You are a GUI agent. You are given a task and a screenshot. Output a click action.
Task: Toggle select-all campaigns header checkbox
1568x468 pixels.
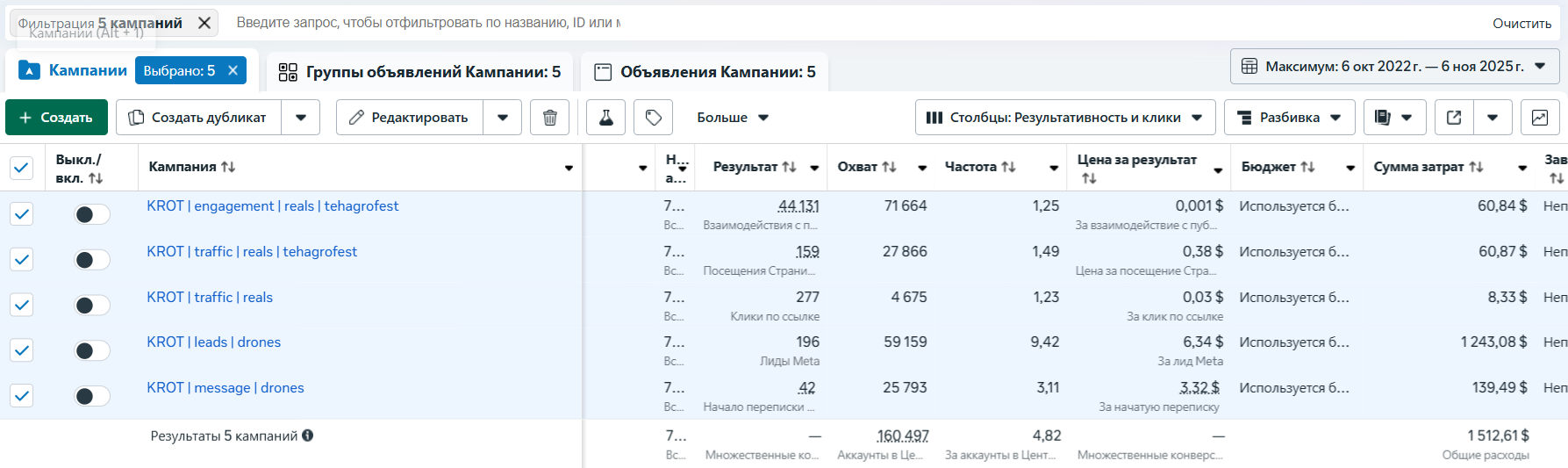(x=22, y=167)
